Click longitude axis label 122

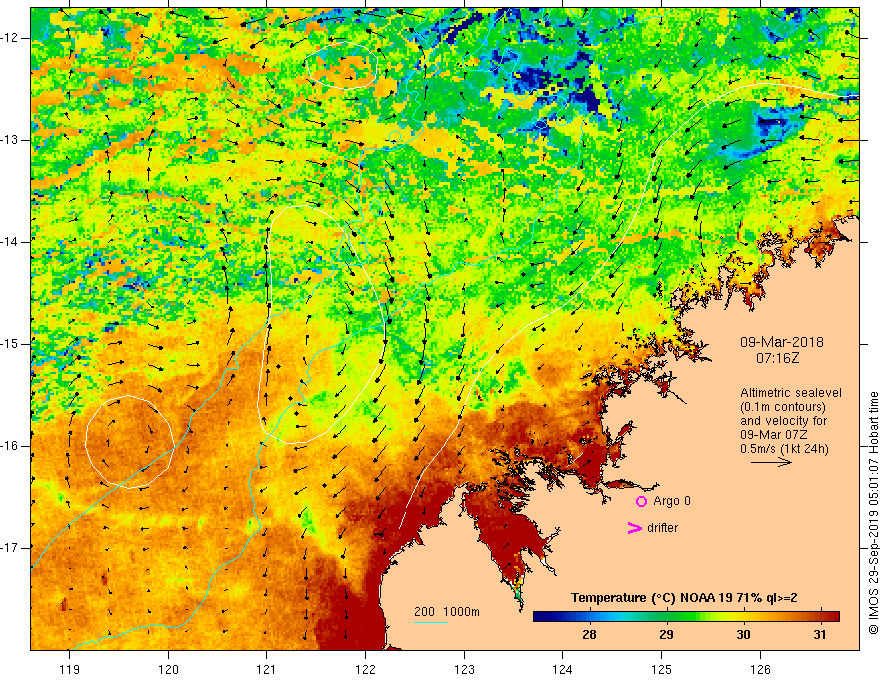tap(365, 669)
